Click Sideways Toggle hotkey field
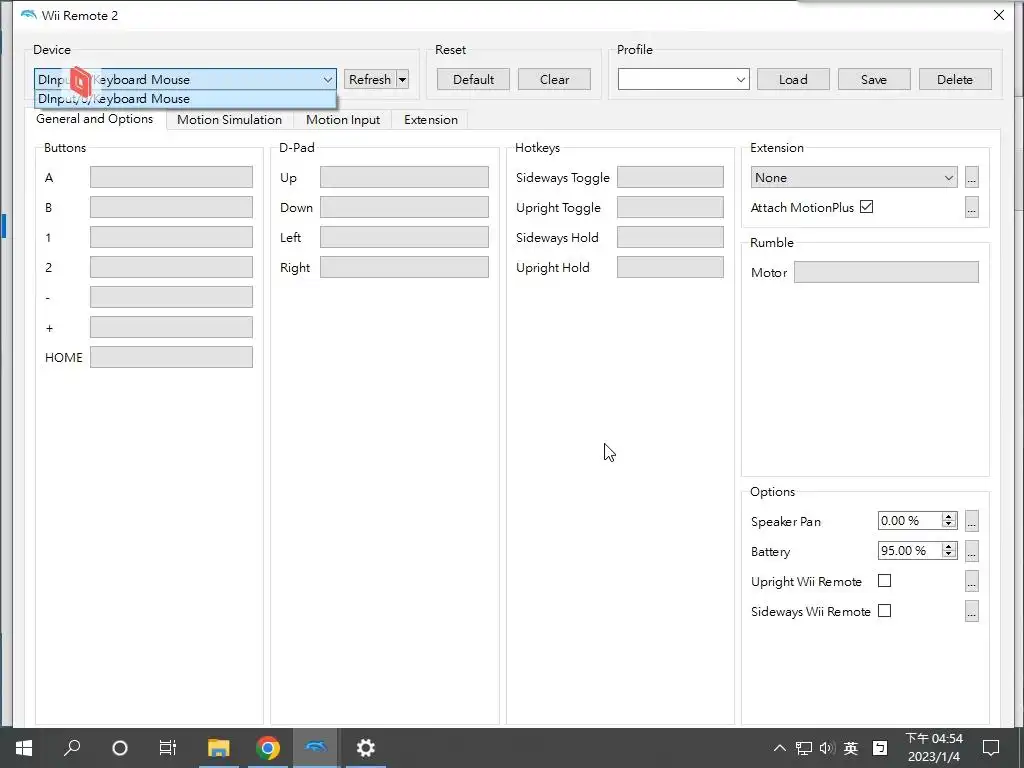 click(x=670, y=177)
